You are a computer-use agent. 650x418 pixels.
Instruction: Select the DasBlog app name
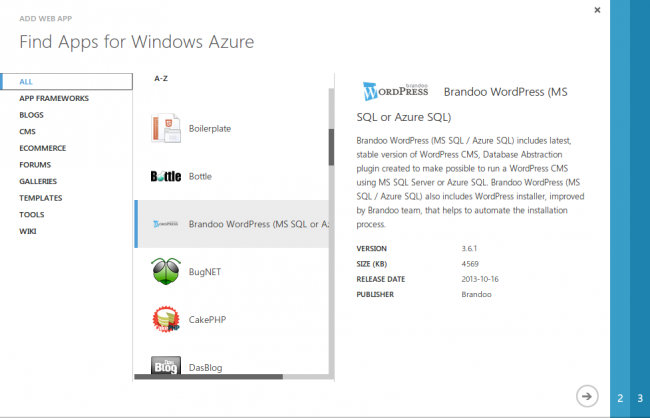tap(206, 367)
